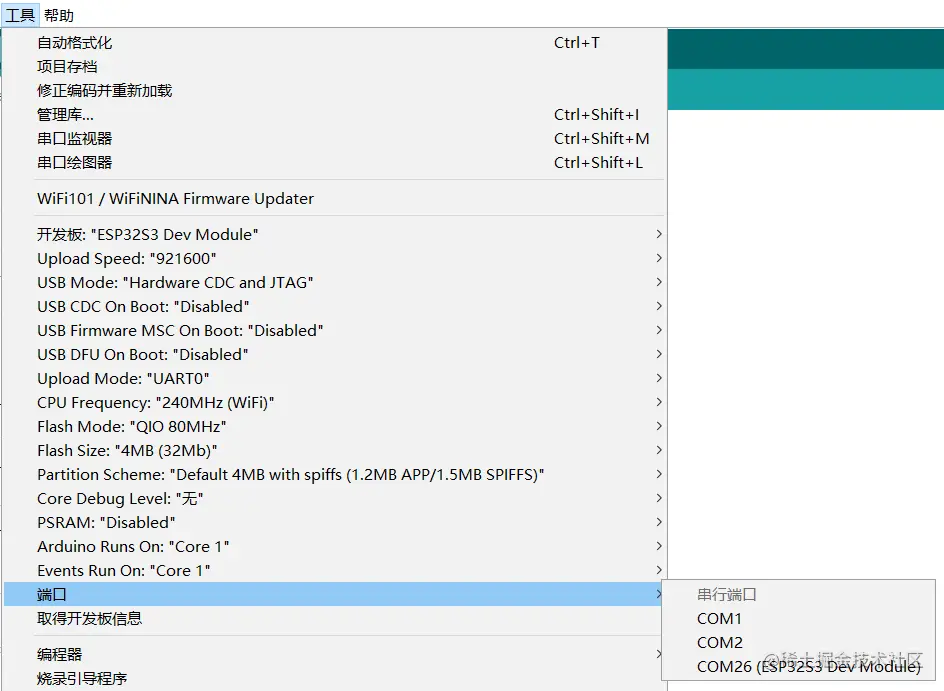The width and height of the screenshot is (944, 691).
Task: Expand USB Mode Hardware CDC and JTAG submenu
Action: click(x=335, y=282)
